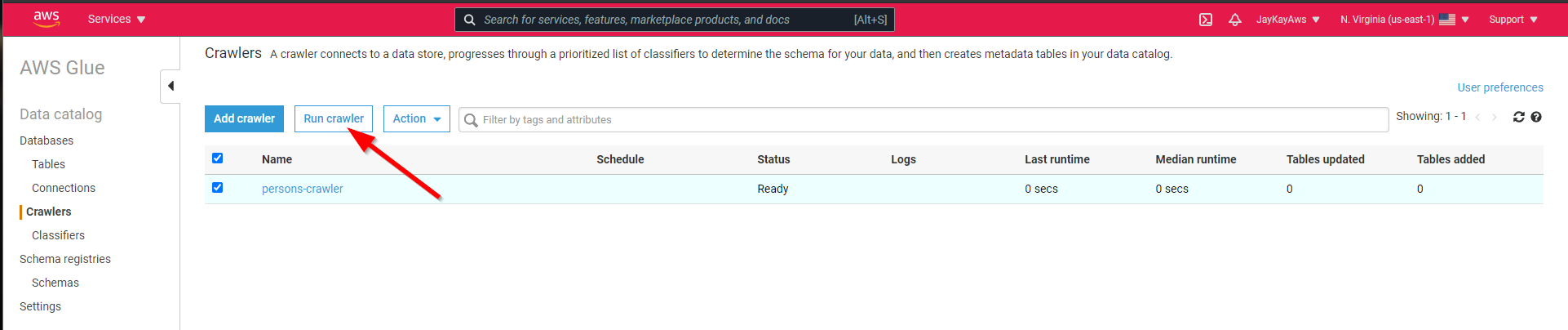Open the CloudShell terminal icon
This screenshot has height=330, width=1568.
(x=1206, y=20)
